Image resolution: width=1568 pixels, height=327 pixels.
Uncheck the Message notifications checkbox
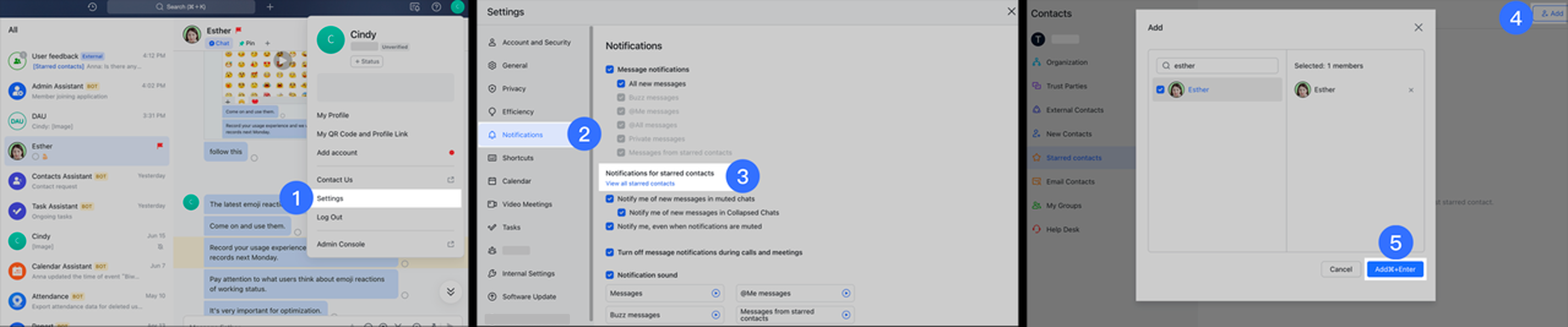[x=609, y=69]
